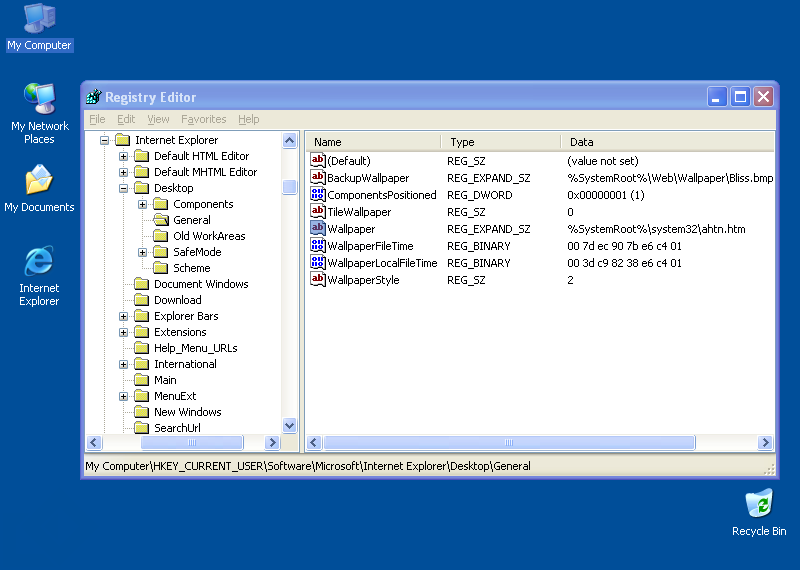
Task: Click the ahtn.htm wallpaper path data
Action: pos(656,229)
